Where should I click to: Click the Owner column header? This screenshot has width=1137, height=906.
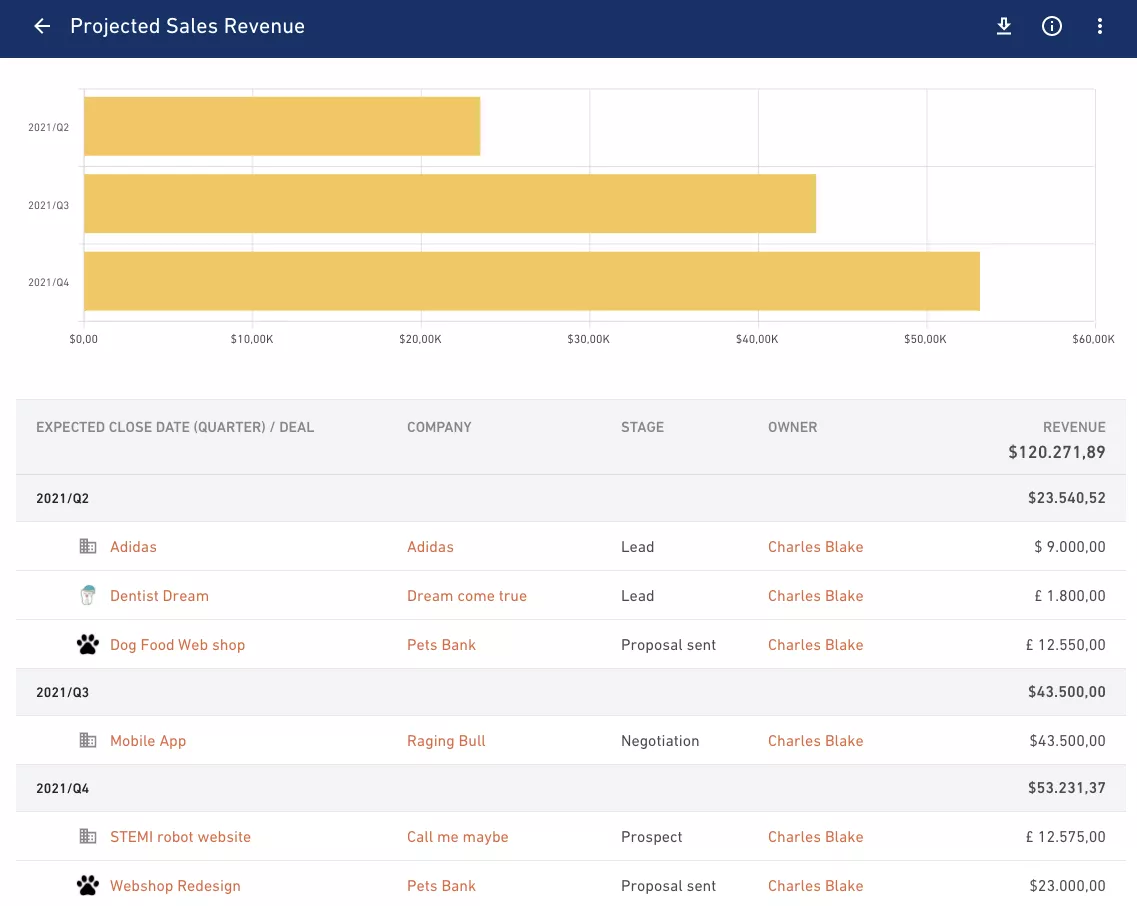(793, 427)
